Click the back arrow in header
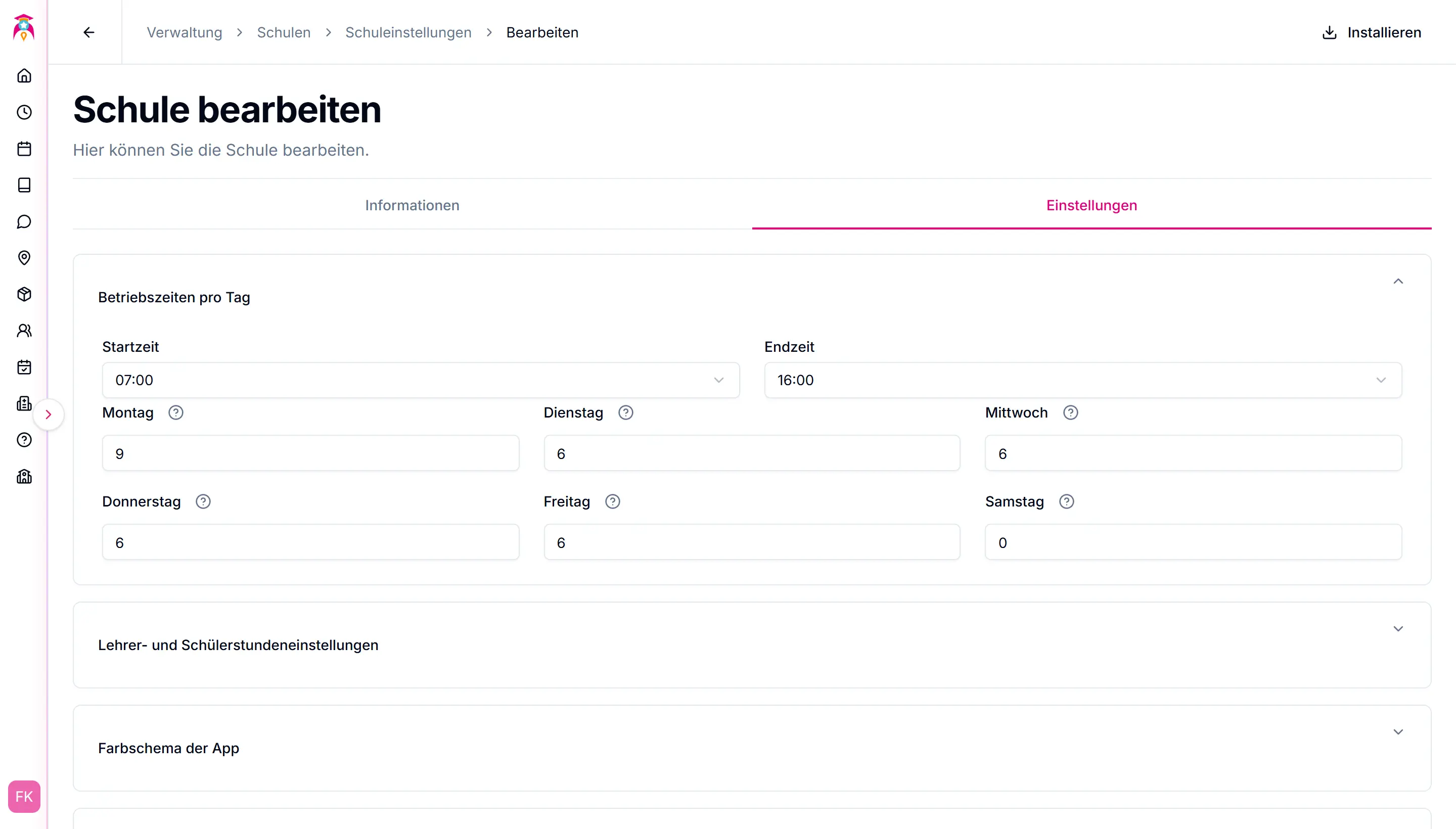The width and height of the screenshot is (1456, 829). point(89,32)
